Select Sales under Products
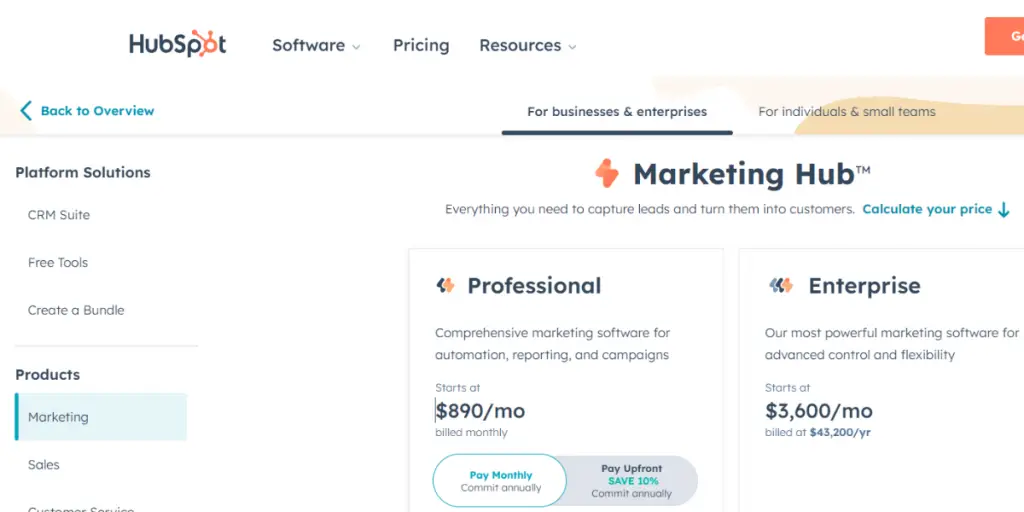 (44, 464)
